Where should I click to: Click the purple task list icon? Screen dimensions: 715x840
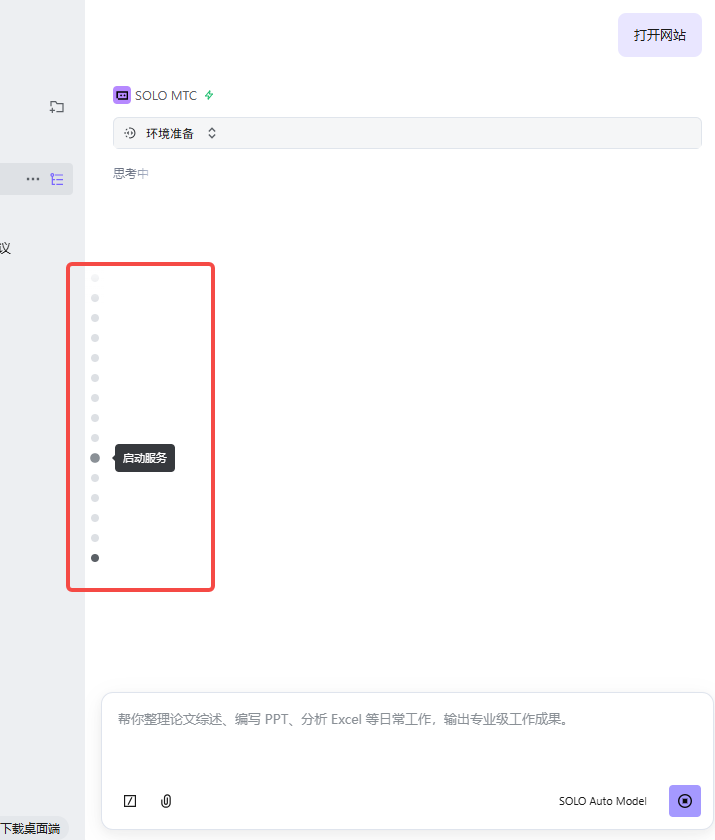[x=57, y=179]
